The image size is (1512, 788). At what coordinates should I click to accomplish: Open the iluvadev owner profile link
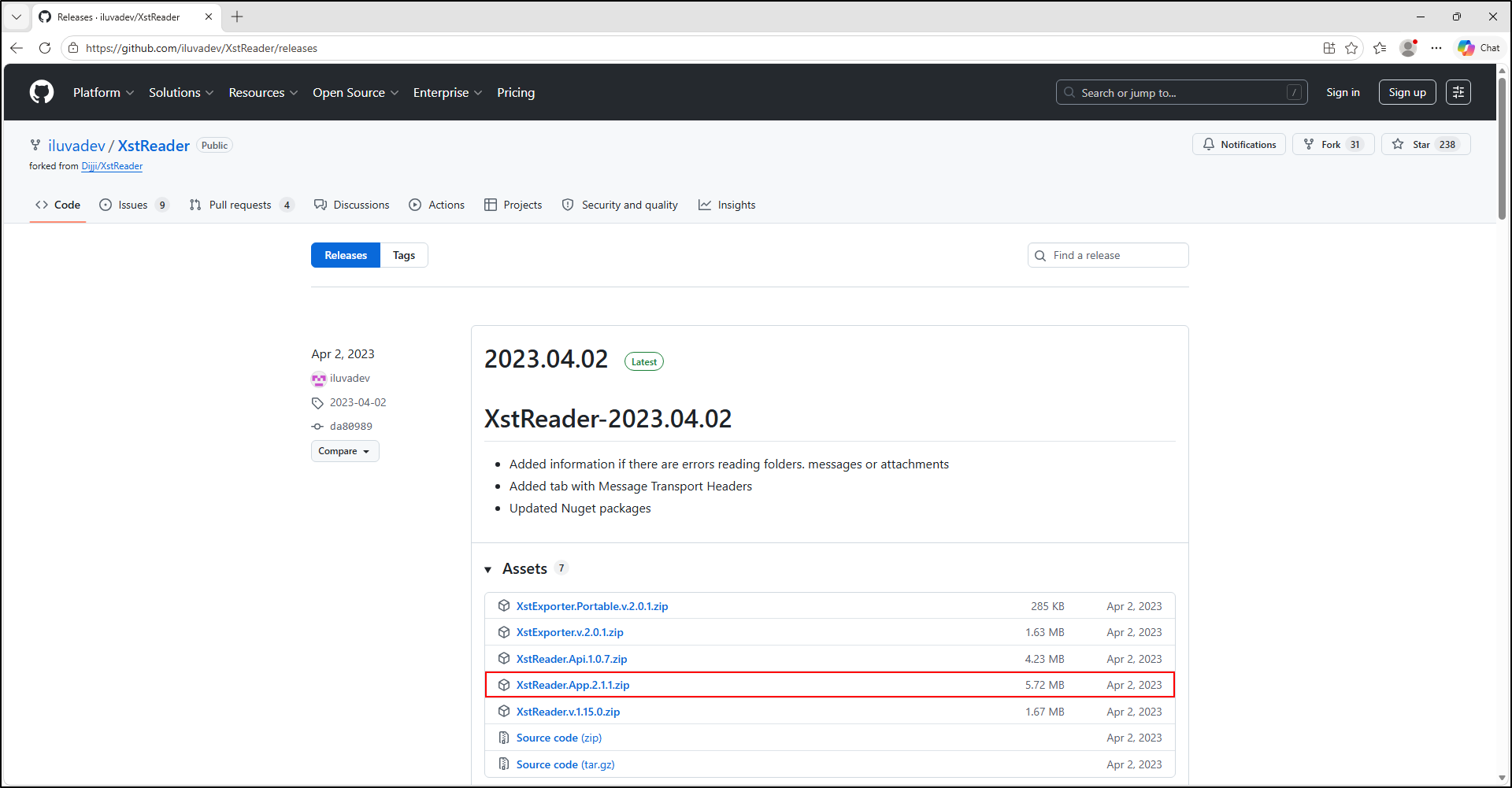76,146
